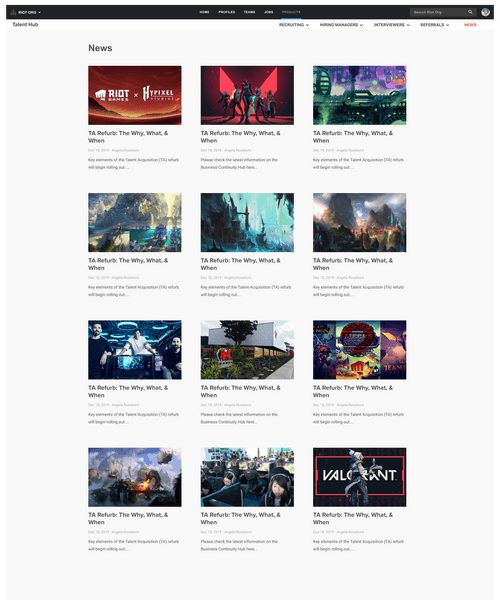Open Teams in the top navigation
The height and width of the screenshot is (600, 500).
(x=249, y=12)
